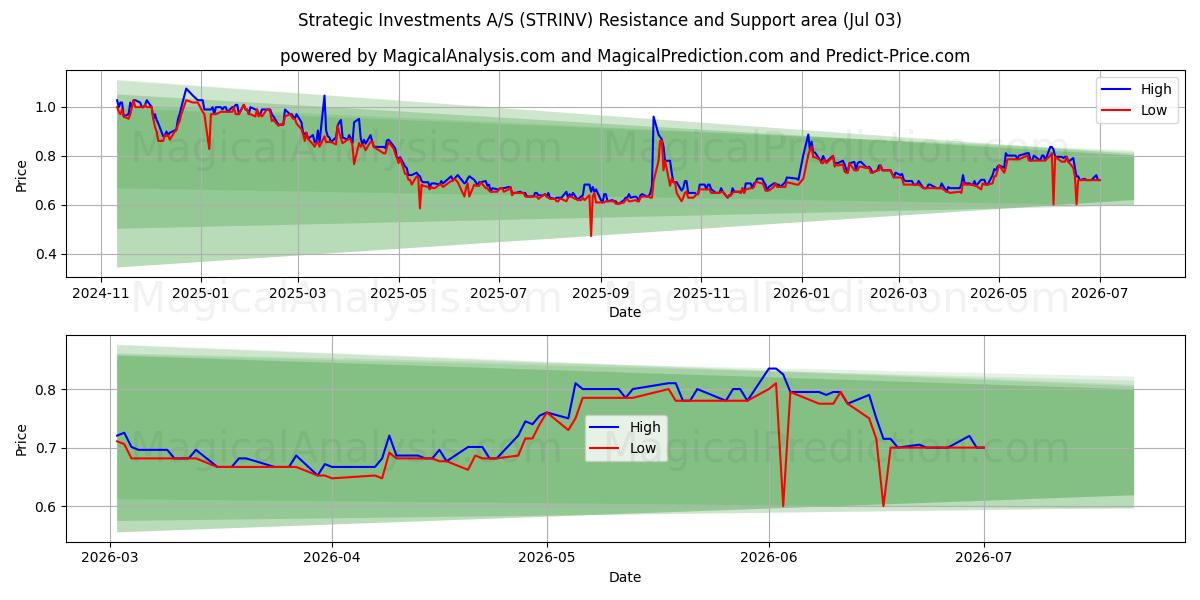Click the 2024-11 tick label on top chart
1200x600 pixels.
[x=101, y=294]
